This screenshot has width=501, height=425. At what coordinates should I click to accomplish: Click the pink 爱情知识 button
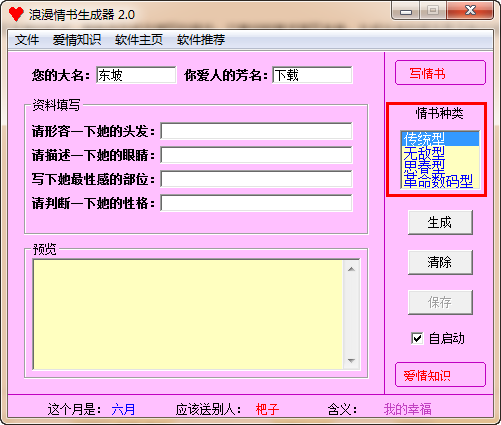point(440,375)
